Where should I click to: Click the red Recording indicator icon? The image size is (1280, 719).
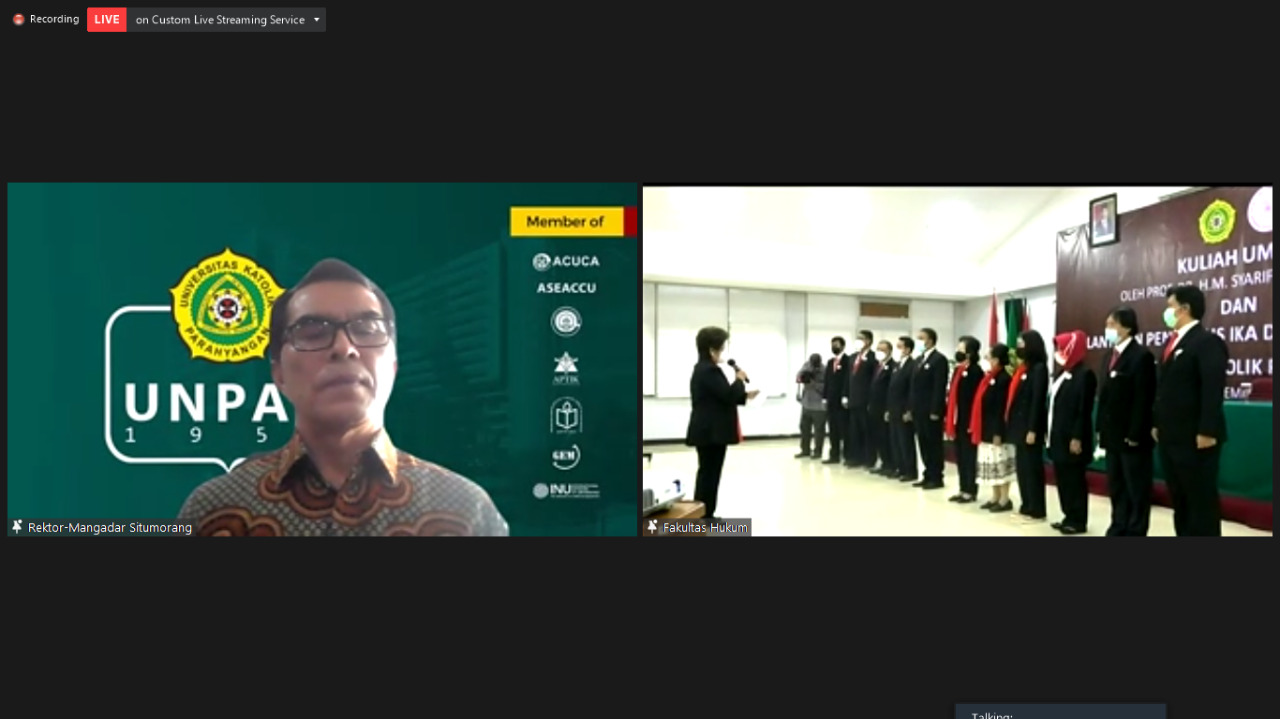pyautogui.click(x=18, y=19)
